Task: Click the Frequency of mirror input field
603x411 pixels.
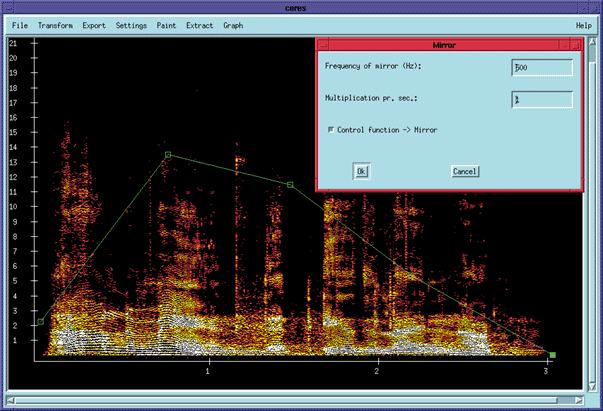Action: point(541,67)
